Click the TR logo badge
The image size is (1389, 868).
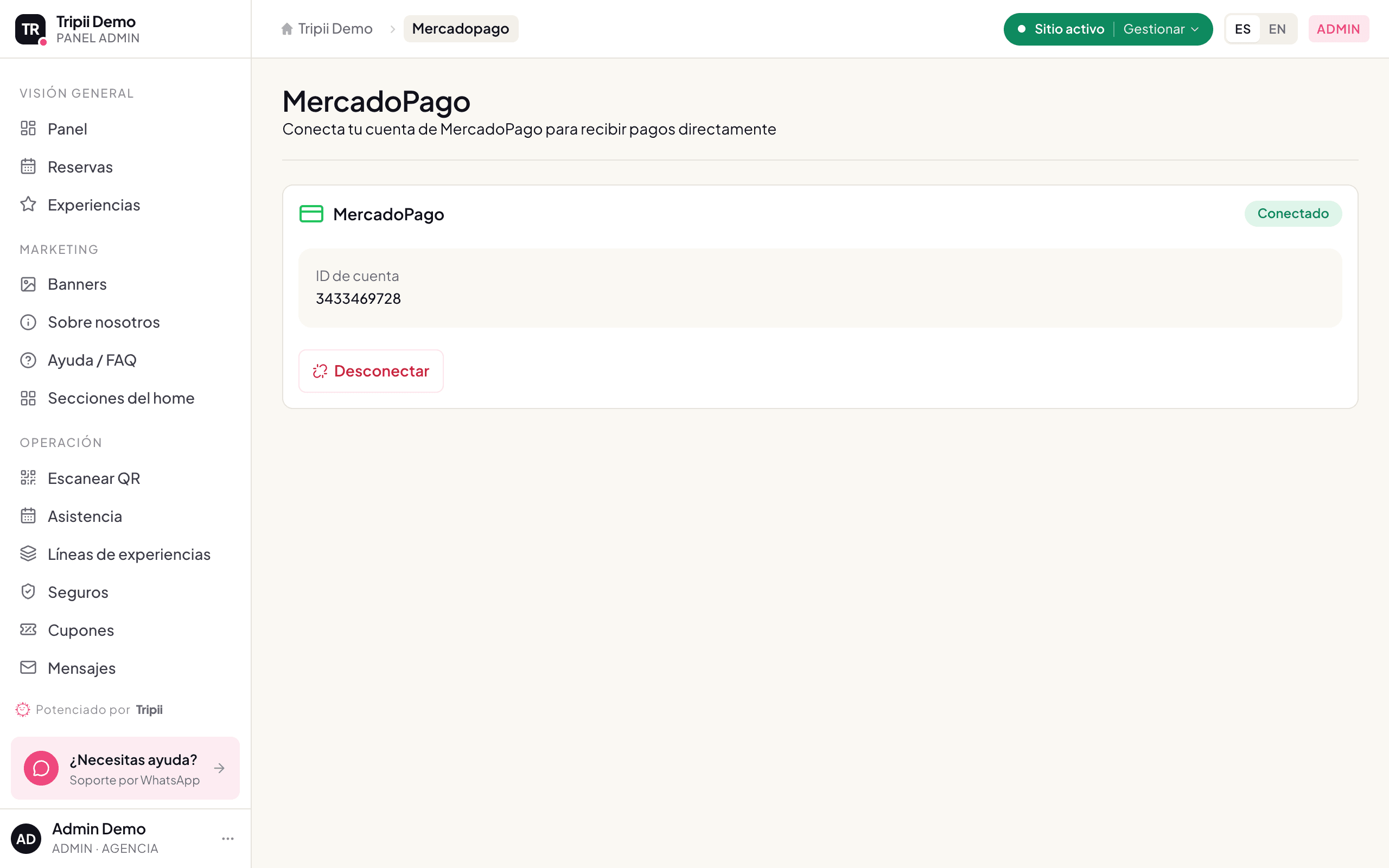point(30,29)
